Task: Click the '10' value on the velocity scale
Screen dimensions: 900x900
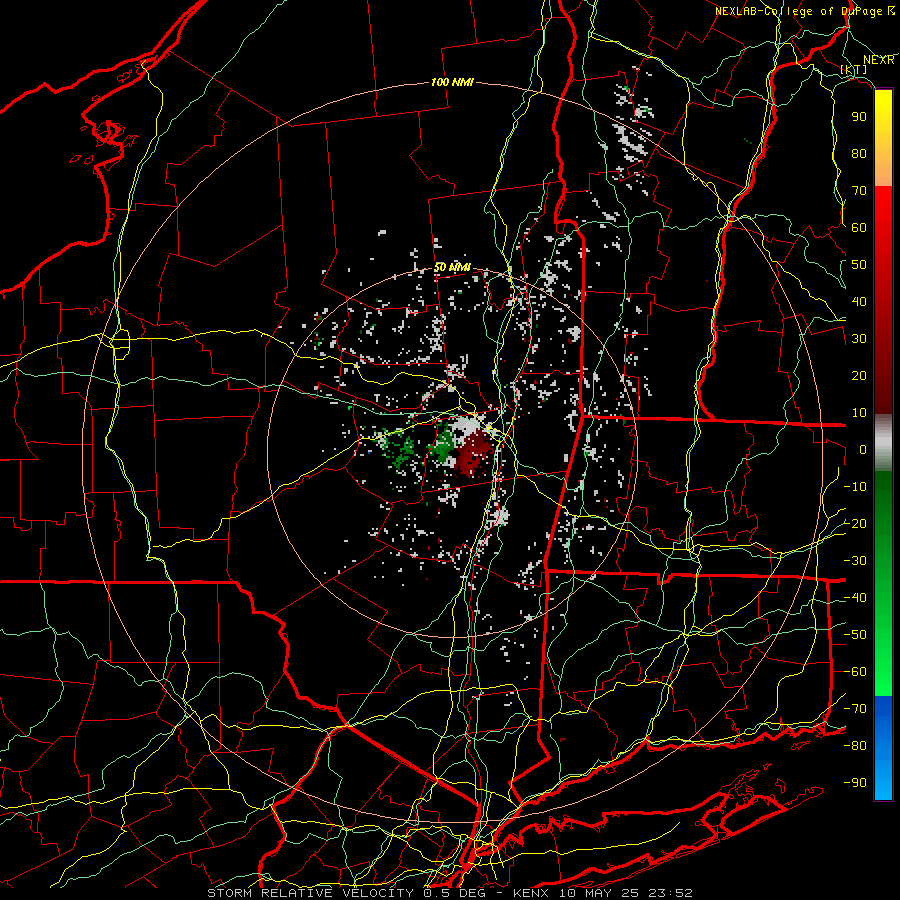Action: point(859,413)
